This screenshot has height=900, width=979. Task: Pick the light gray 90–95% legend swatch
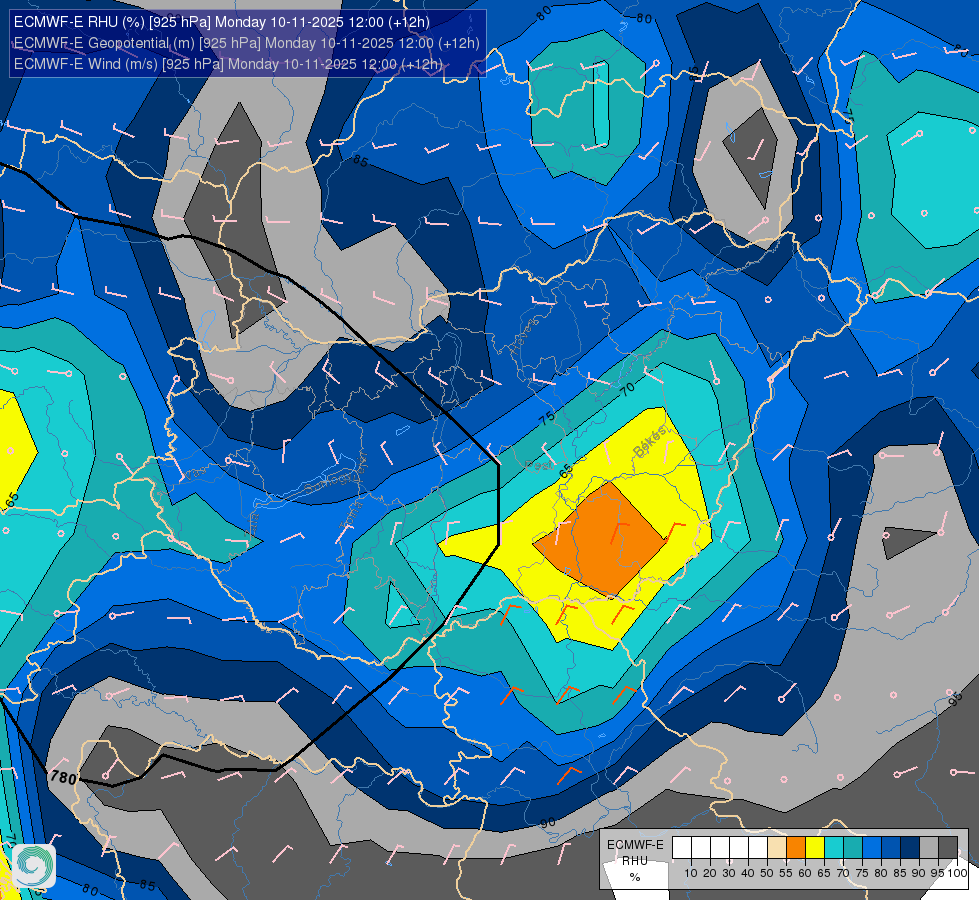(929, 847)
